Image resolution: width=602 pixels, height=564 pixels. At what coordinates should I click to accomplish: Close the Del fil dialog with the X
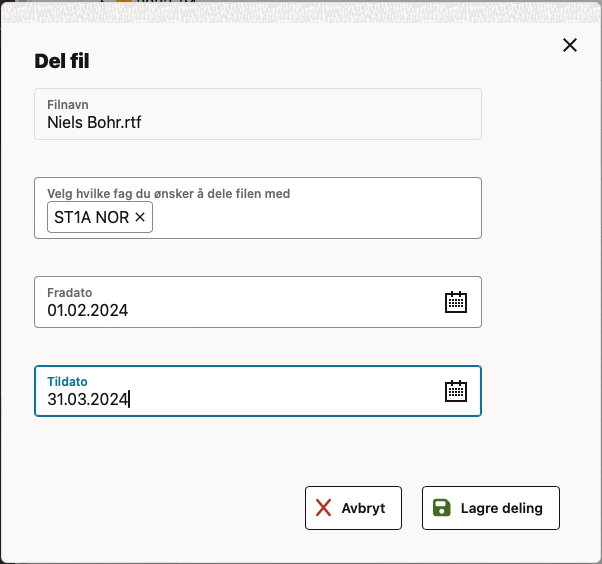coord(570,45)
